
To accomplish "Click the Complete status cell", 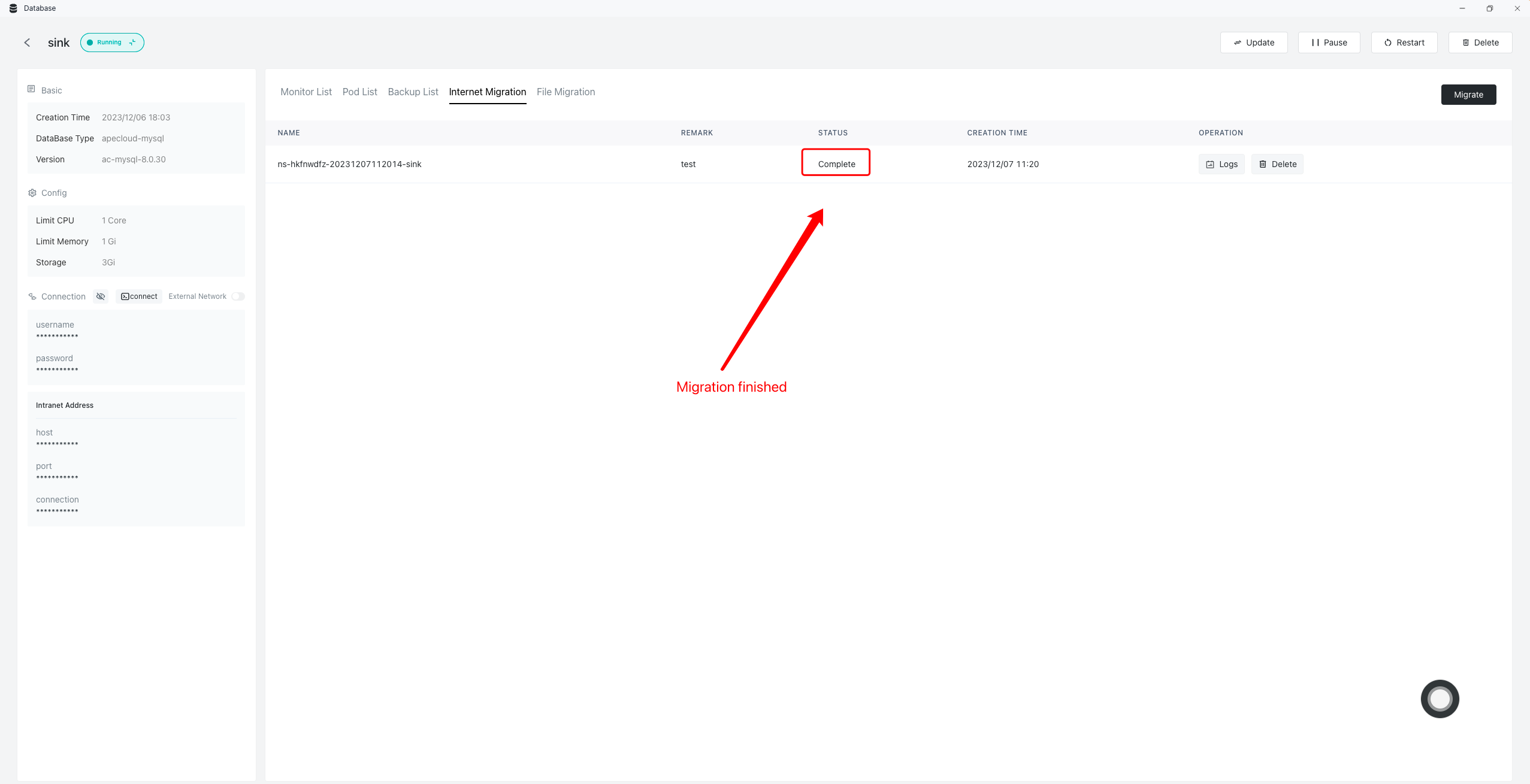I will tap(836, 164).
